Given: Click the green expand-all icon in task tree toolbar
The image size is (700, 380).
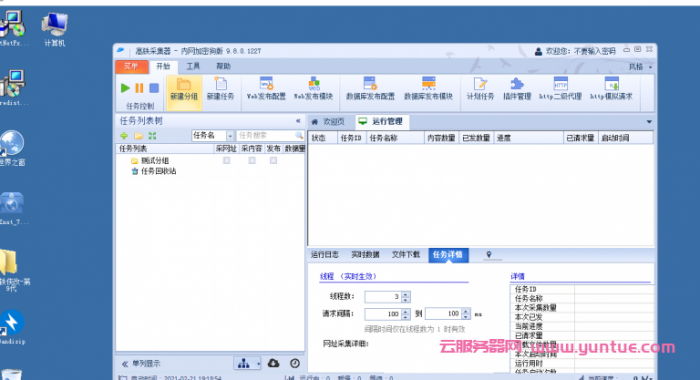Looking at the screenshot, I should 152,135.
